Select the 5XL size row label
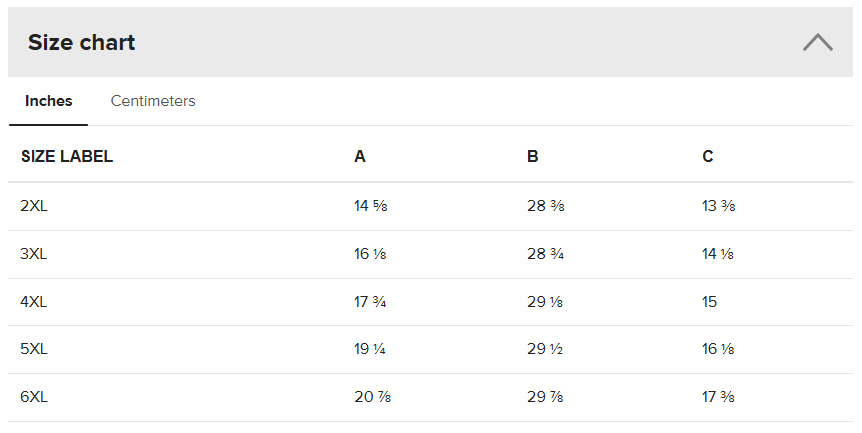Viewport: 862px width, 433px height. (x=34, y=349)
